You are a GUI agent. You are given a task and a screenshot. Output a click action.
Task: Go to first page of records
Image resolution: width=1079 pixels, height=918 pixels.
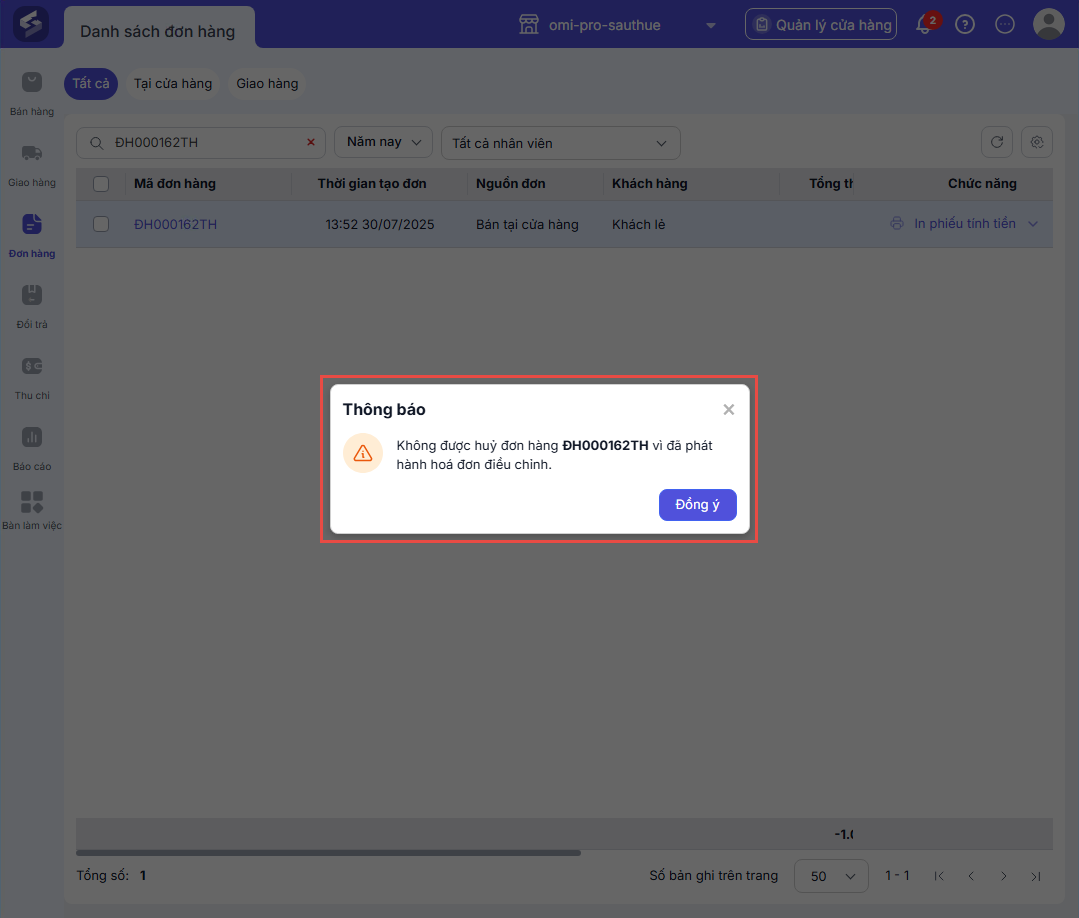click(x=939, y=876)
